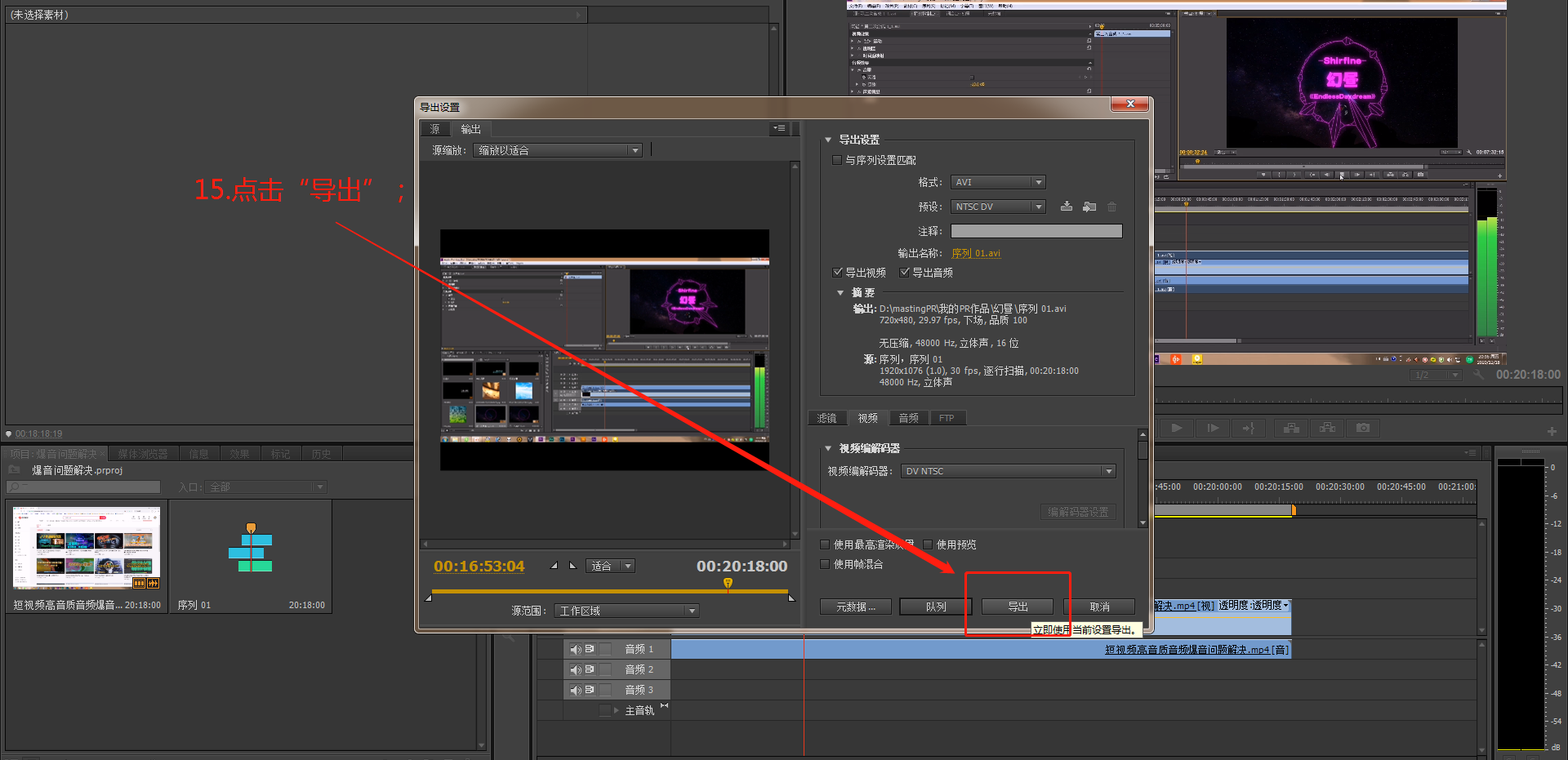Open 滤镜 tab
Viewport: 1568px width, 760px height.
click(827, 418)
